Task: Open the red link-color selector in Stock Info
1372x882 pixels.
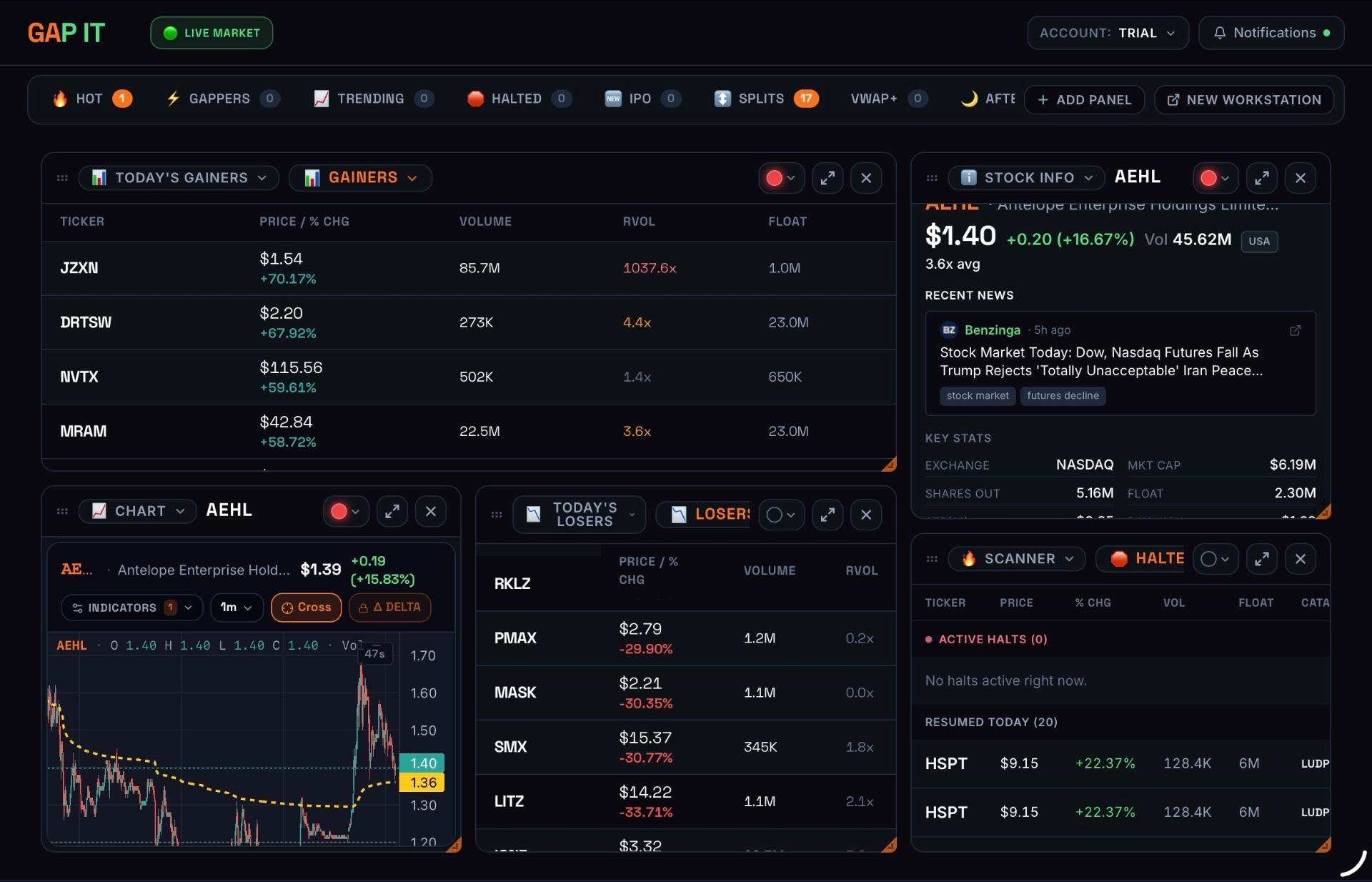Action: [1215, 178]
